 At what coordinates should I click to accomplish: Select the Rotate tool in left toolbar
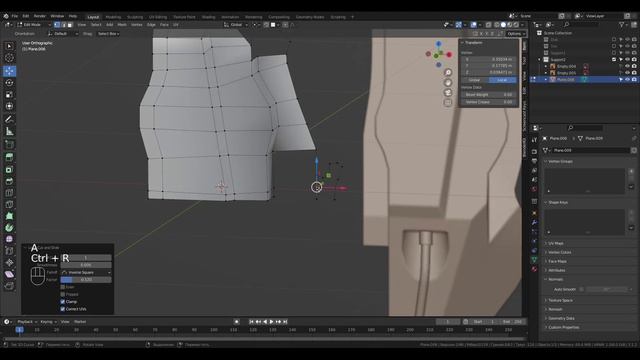coord(9,83)
